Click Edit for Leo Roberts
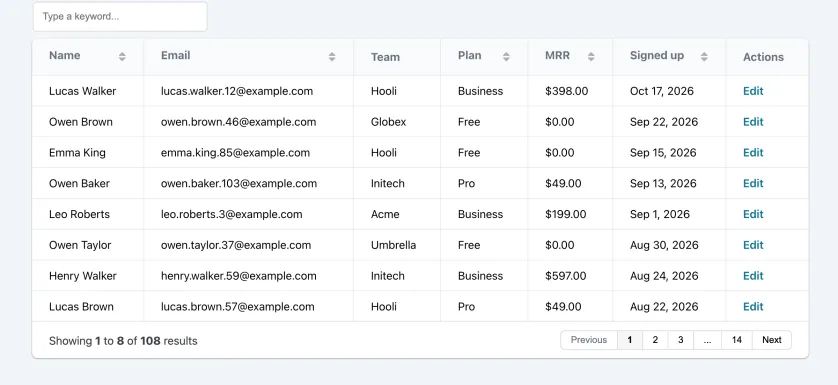The image size is (838, 385). [753, 214]
